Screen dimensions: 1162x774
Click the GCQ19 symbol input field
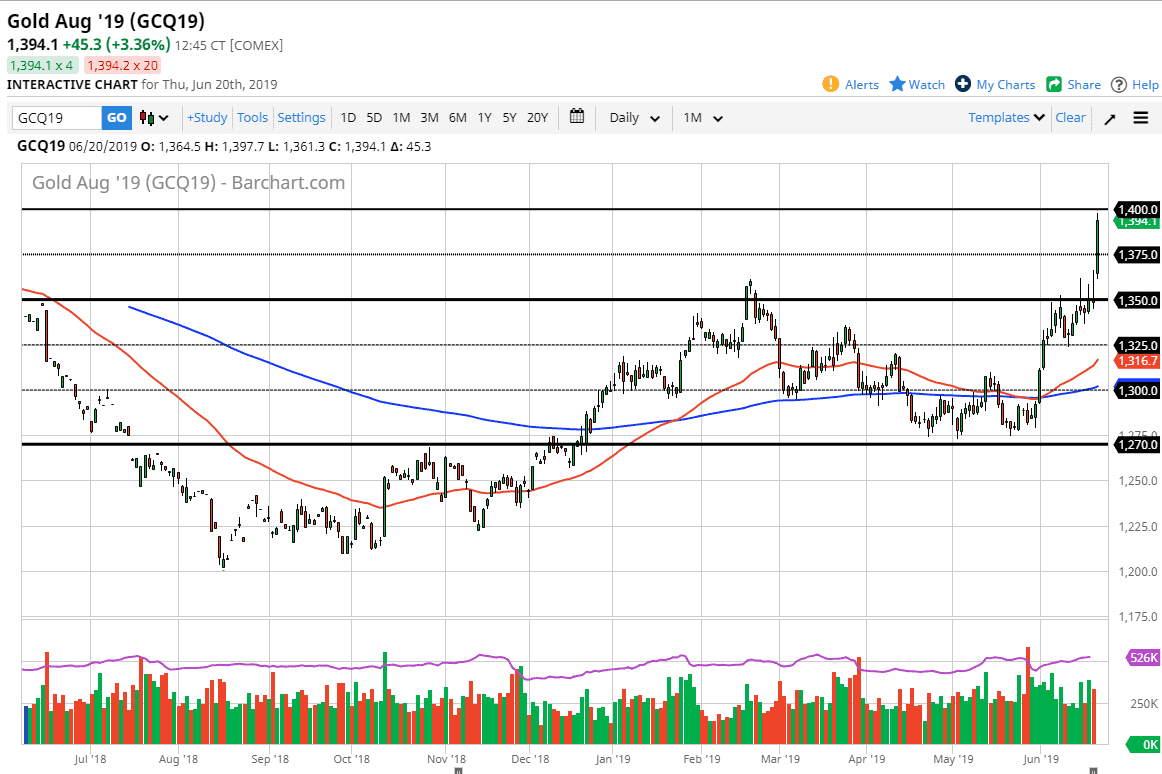click(57, 118)
